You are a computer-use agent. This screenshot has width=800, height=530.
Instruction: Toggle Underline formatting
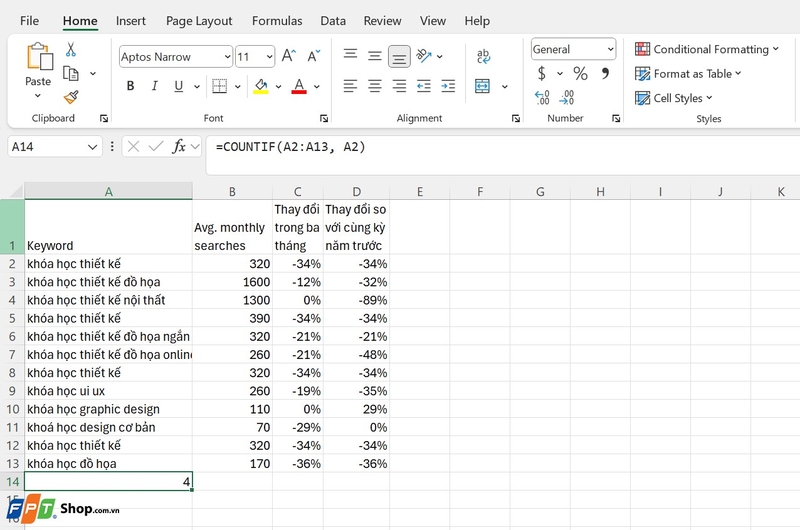point(179,86)
